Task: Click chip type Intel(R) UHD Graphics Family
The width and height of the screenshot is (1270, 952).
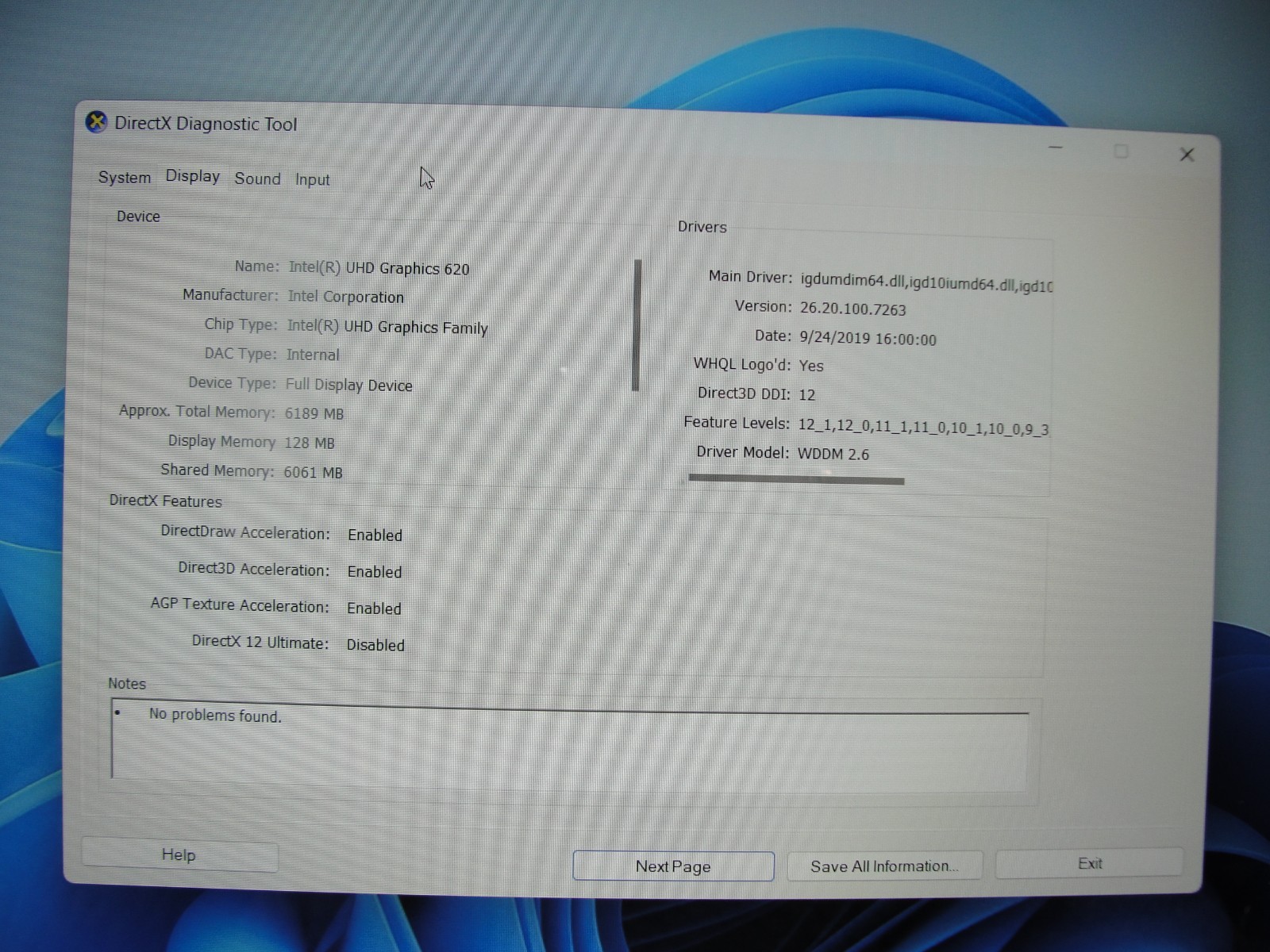Action: point(387,327)
